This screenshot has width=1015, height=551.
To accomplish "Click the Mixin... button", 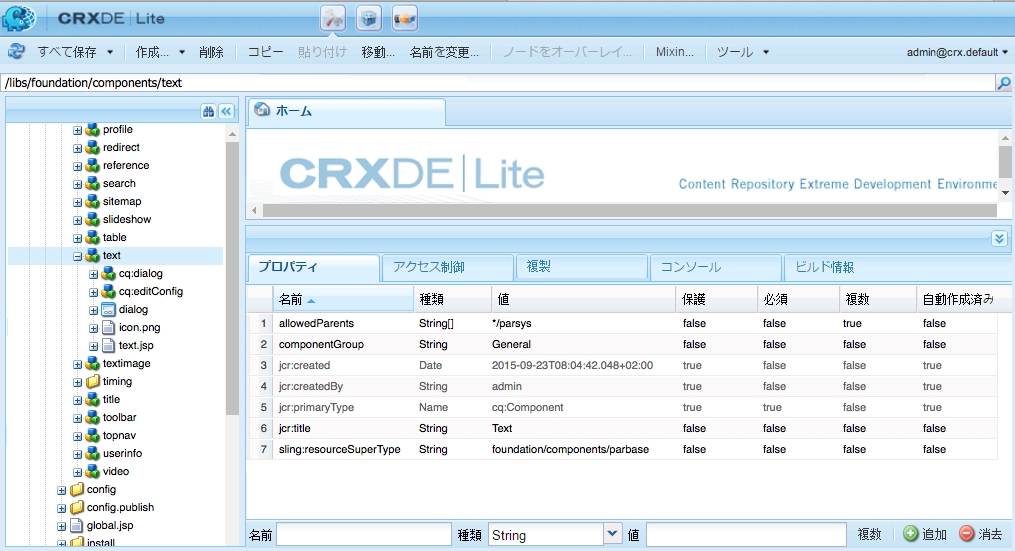I will click(x=675, y=52).
